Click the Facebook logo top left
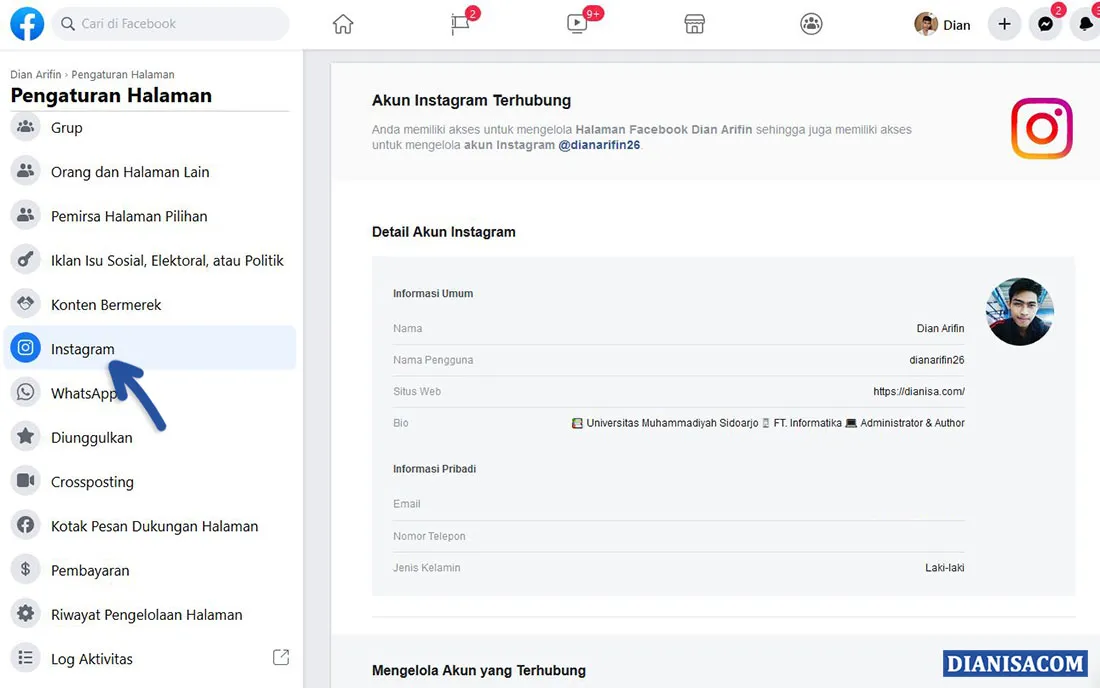The width and height of the screenshot is (1100, 688). pyautogui.click(x=26, y=23)
